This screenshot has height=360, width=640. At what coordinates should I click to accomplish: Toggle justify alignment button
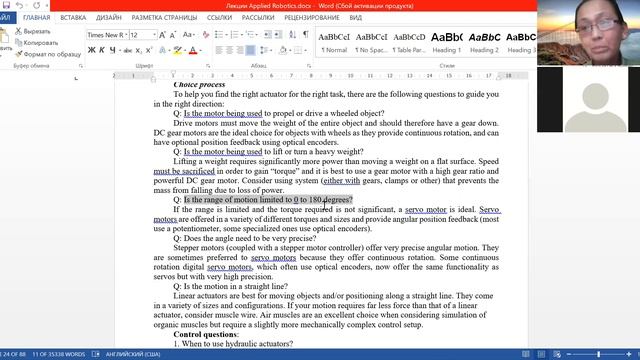(x=250, y=50)
